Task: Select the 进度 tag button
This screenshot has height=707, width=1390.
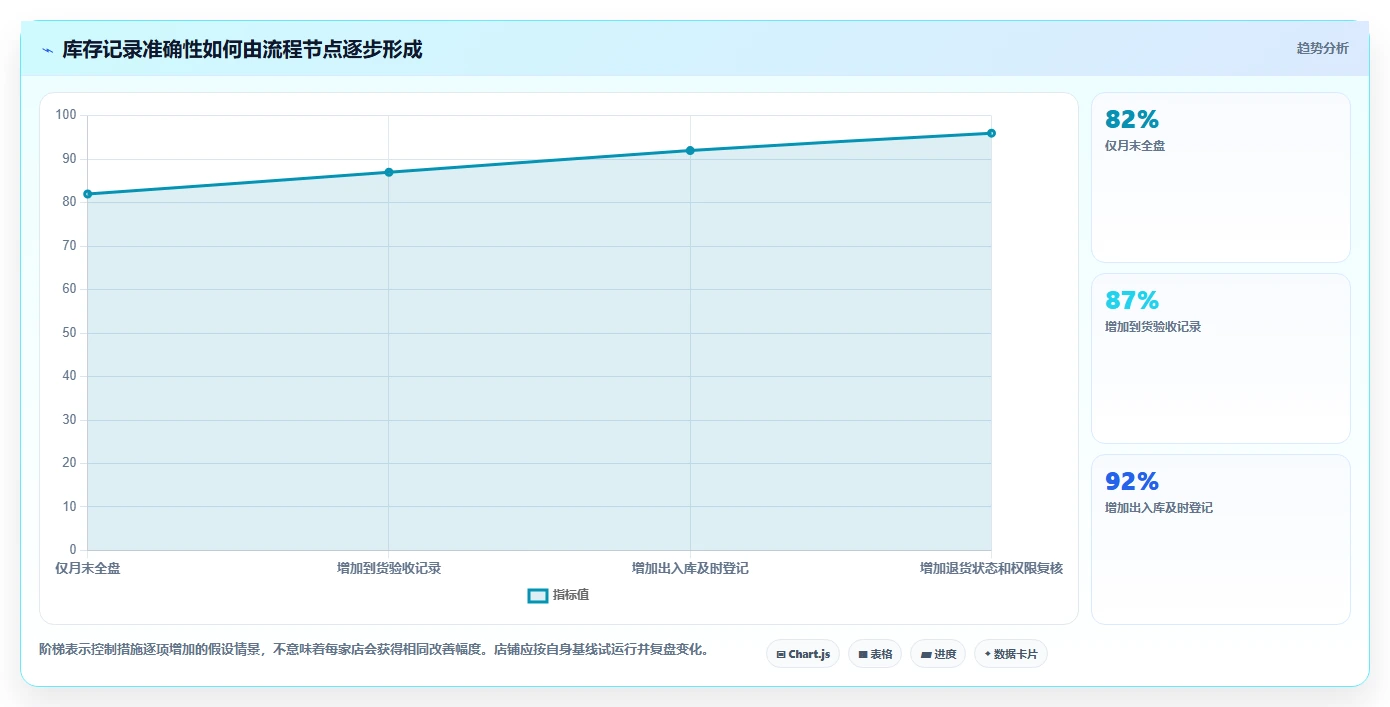Action: (938, 654)
